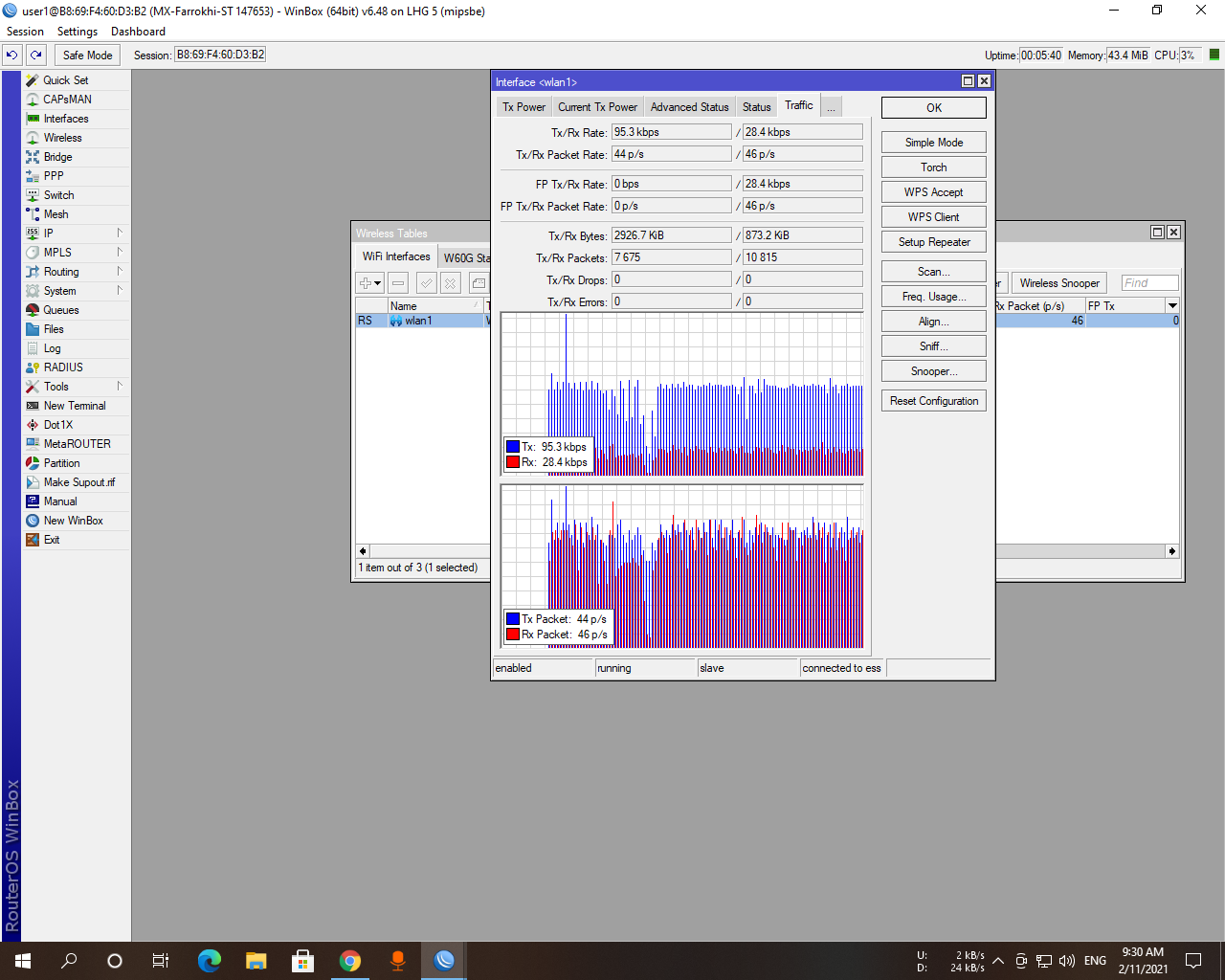Click the undo arrow in the top toolbar
The width and height of the screenshot is (1225, 980).
(x=11, y=55)
